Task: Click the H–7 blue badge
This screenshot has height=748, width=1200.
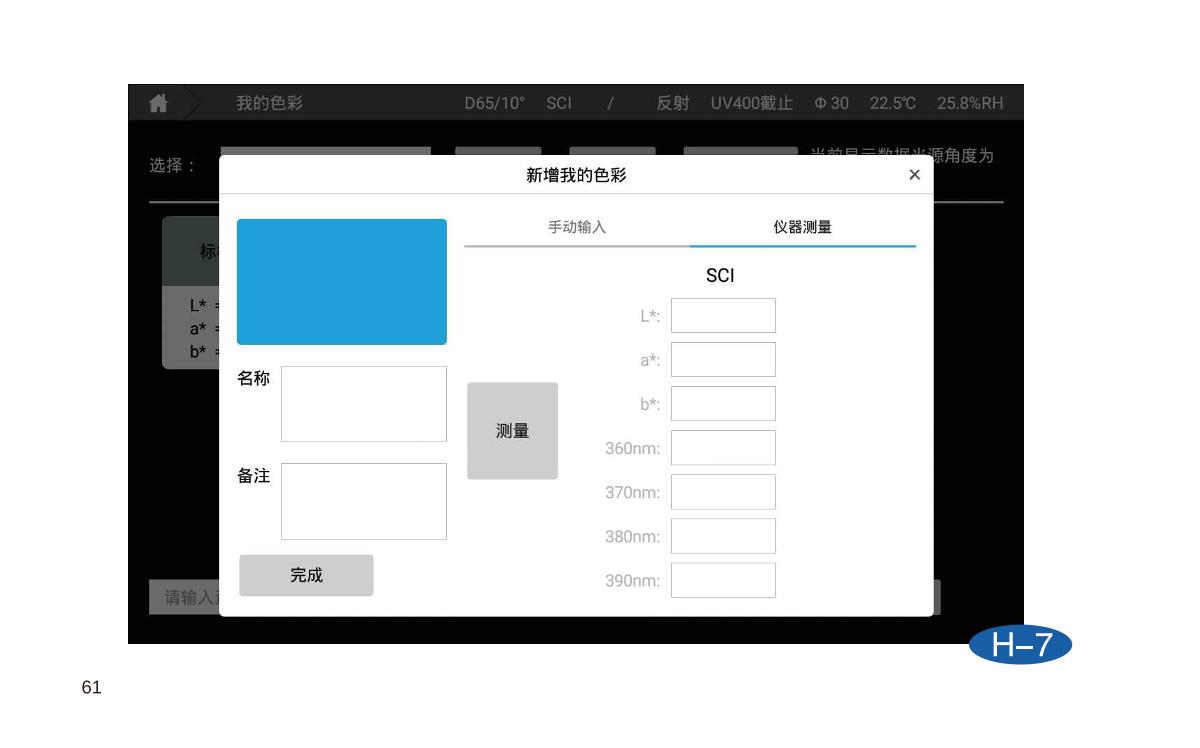Action: (x=1020, y=645)
